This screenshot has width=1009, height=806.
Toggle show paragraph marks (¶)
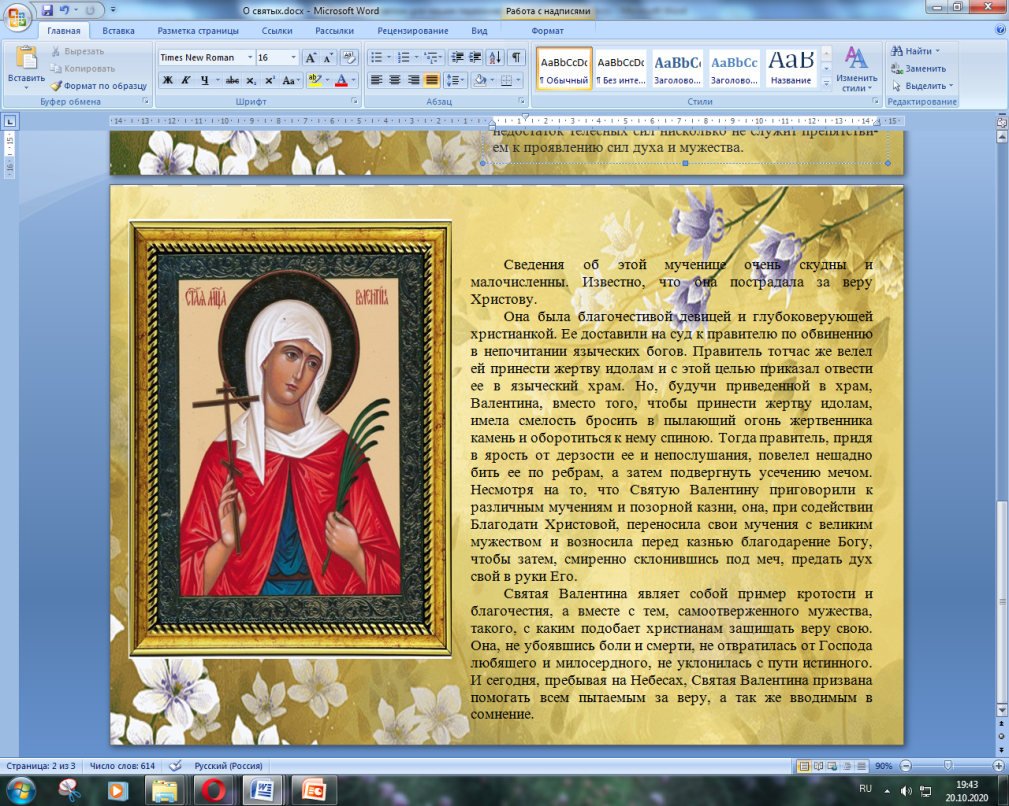pyautogui.click(x=517, y=58)
